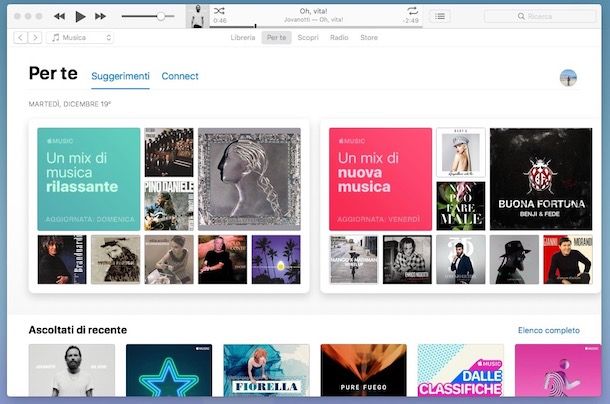Open the Fiorella album cover
The image size is (610, 404).
point(266,370)
